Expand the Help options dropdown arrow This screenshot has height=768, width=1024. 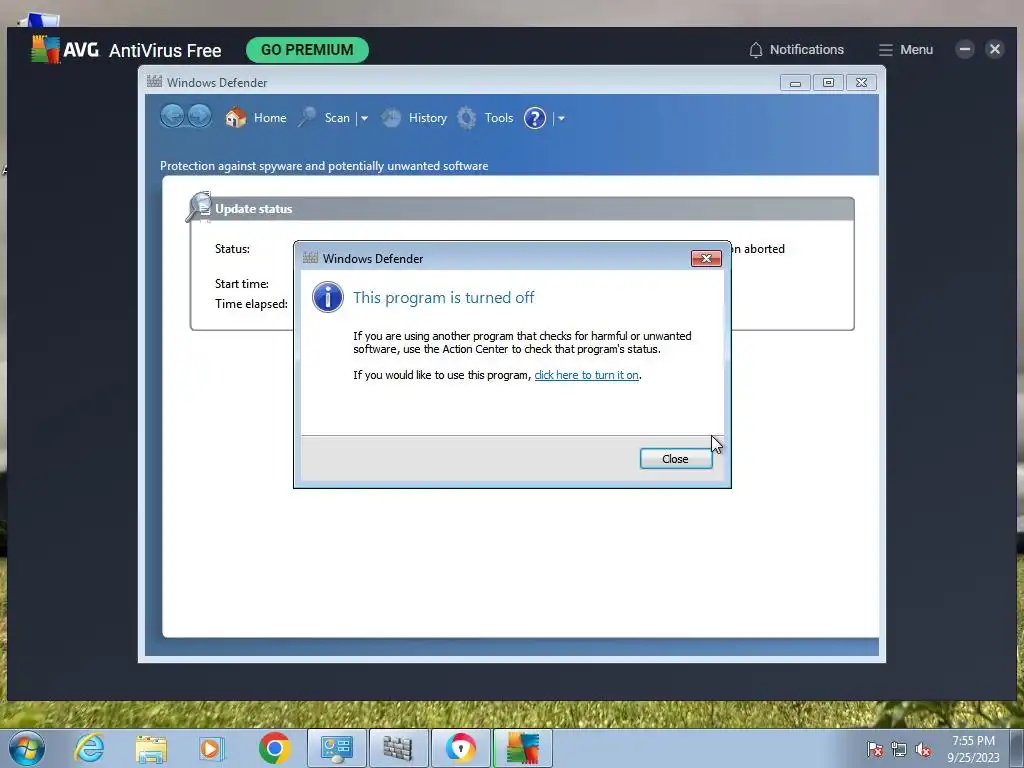tap(561, 119)
